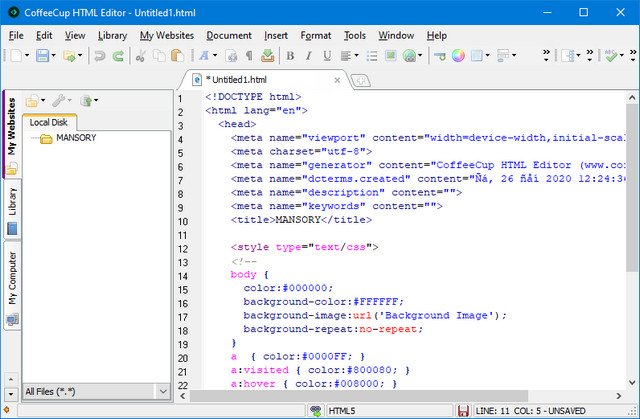This screenshot has height=419, width=640.
Task: Expand the text alignment dropdown arrow
Action: 357,56
